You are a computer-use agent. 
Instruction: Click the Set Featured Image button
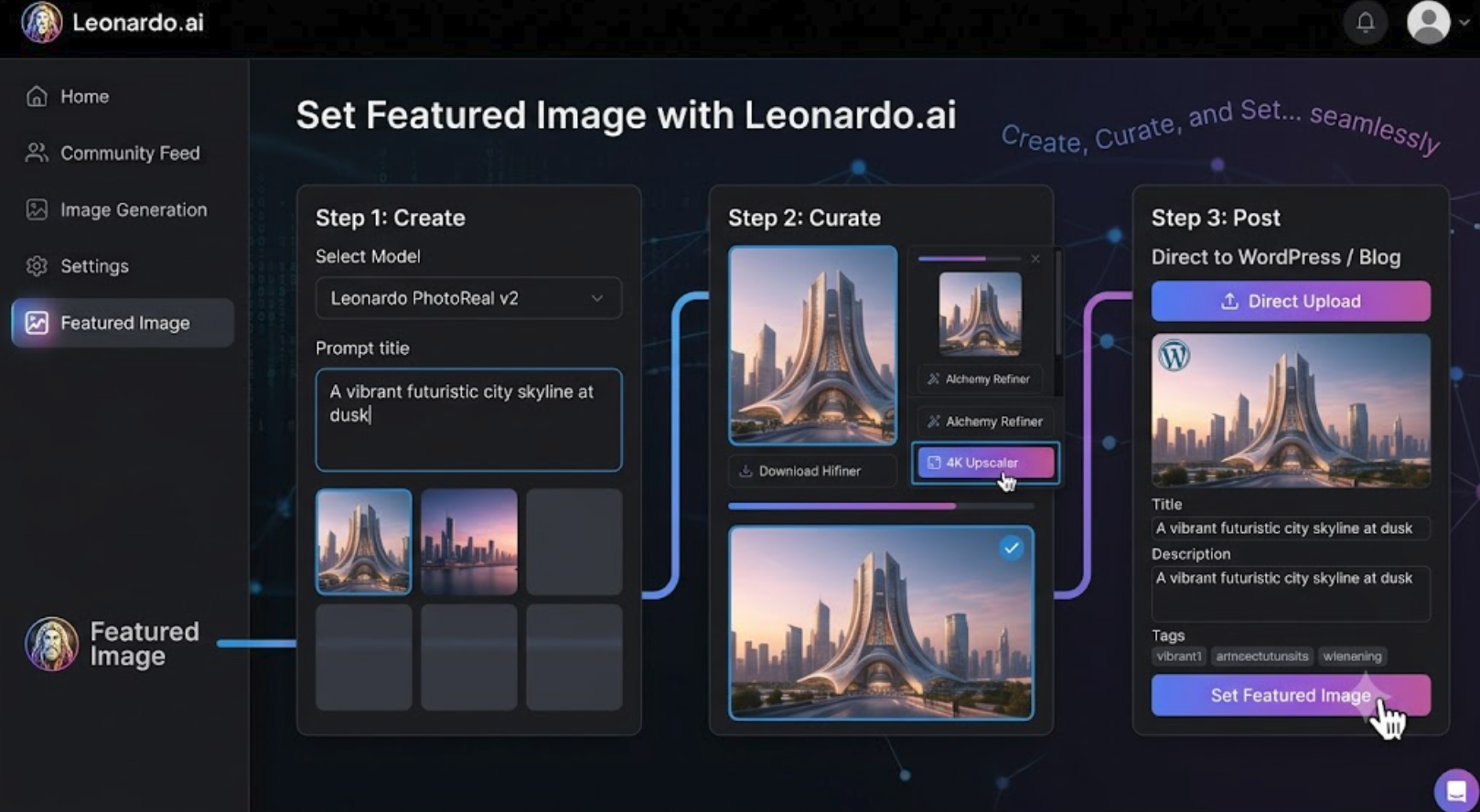click(1291, 695)
